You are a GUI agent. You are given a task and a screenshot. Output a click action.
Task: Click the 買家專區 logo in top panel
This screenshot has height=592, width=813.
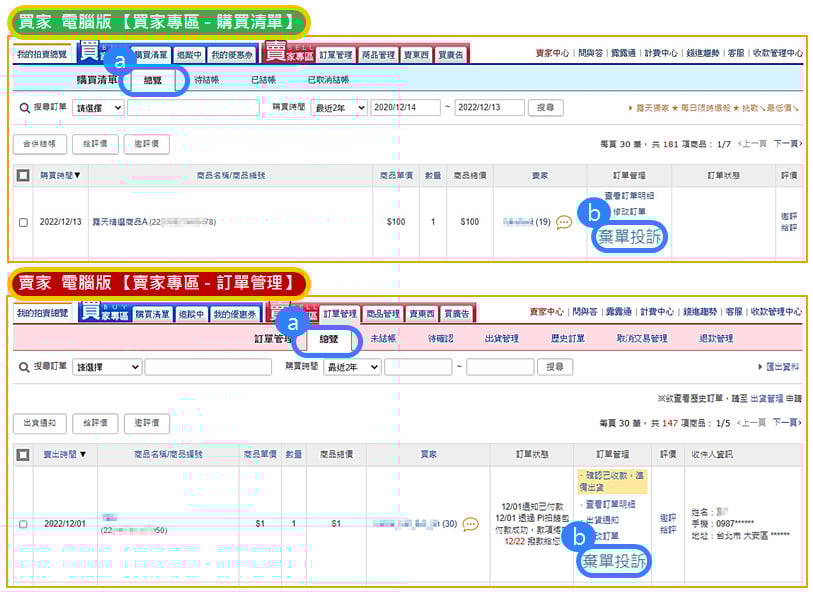(x=104, y=53)
